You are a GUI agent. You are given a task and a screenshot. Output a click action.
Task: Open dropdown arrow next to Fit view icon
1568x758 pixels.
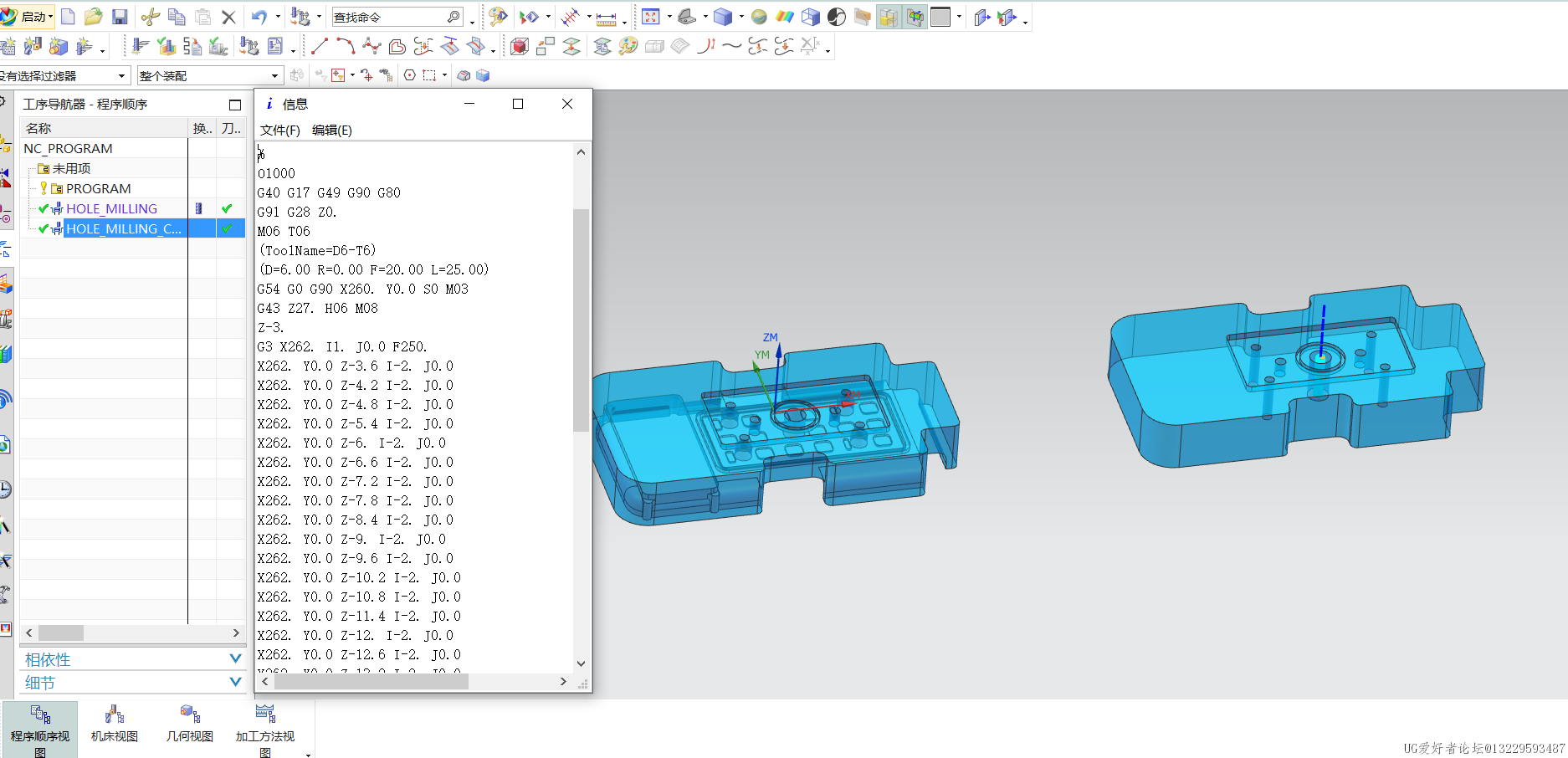pos(669,17)
